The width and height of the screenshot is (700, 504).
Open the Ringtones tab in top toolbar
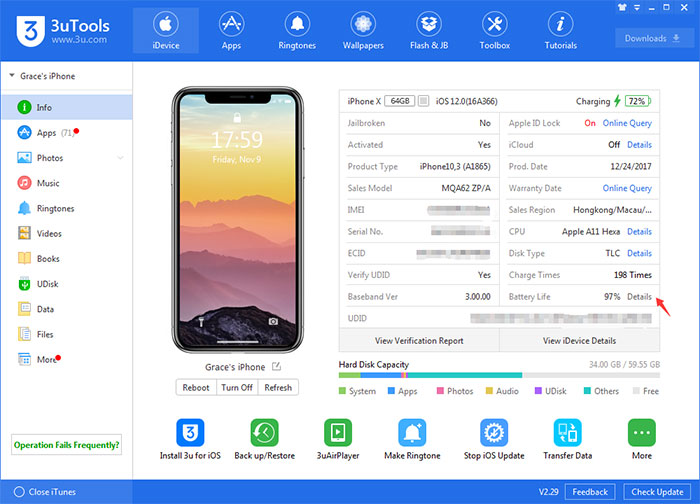297,31
